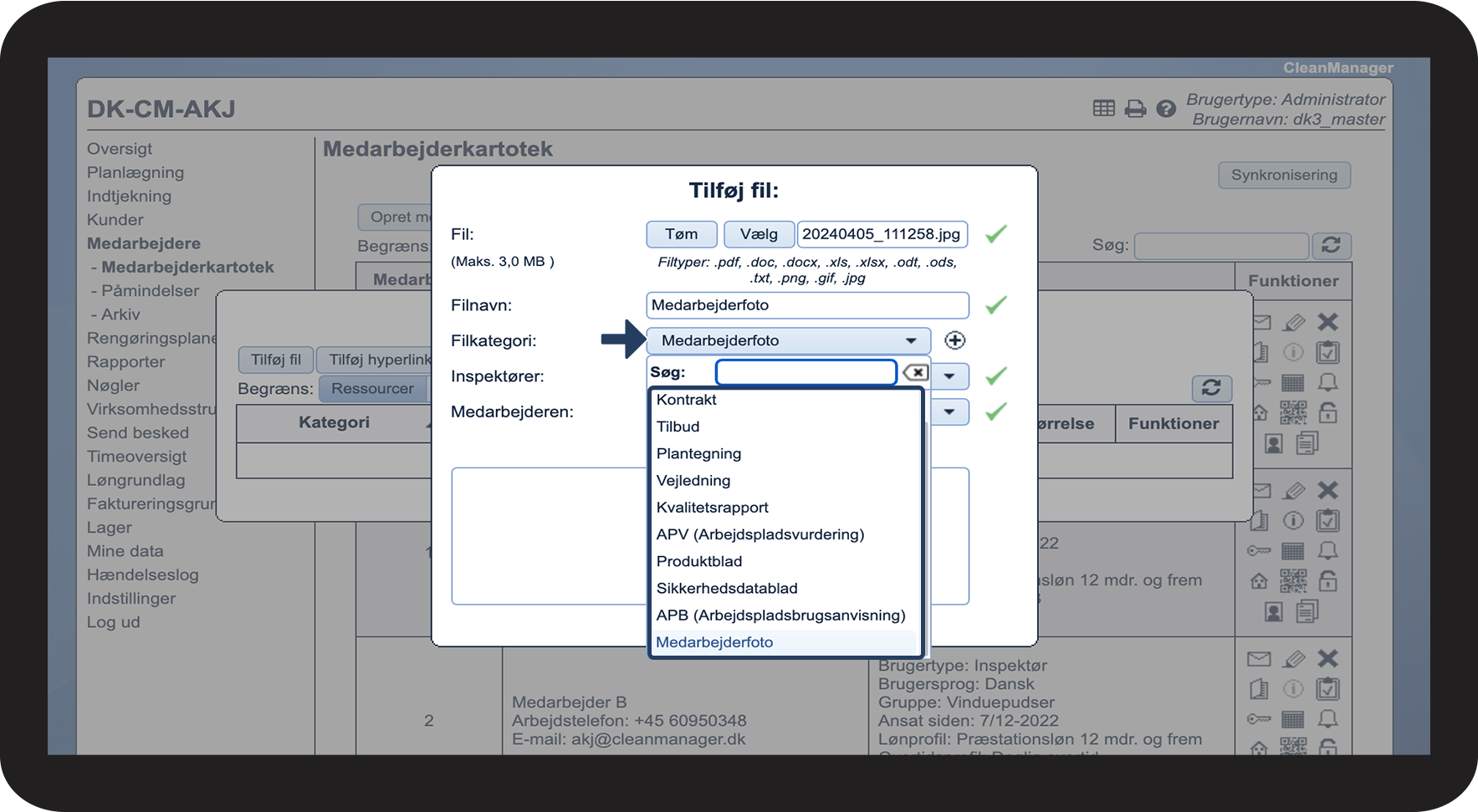1478x812 pixels.
Task: Click the Tøm button
Action: tap(682, 234)
